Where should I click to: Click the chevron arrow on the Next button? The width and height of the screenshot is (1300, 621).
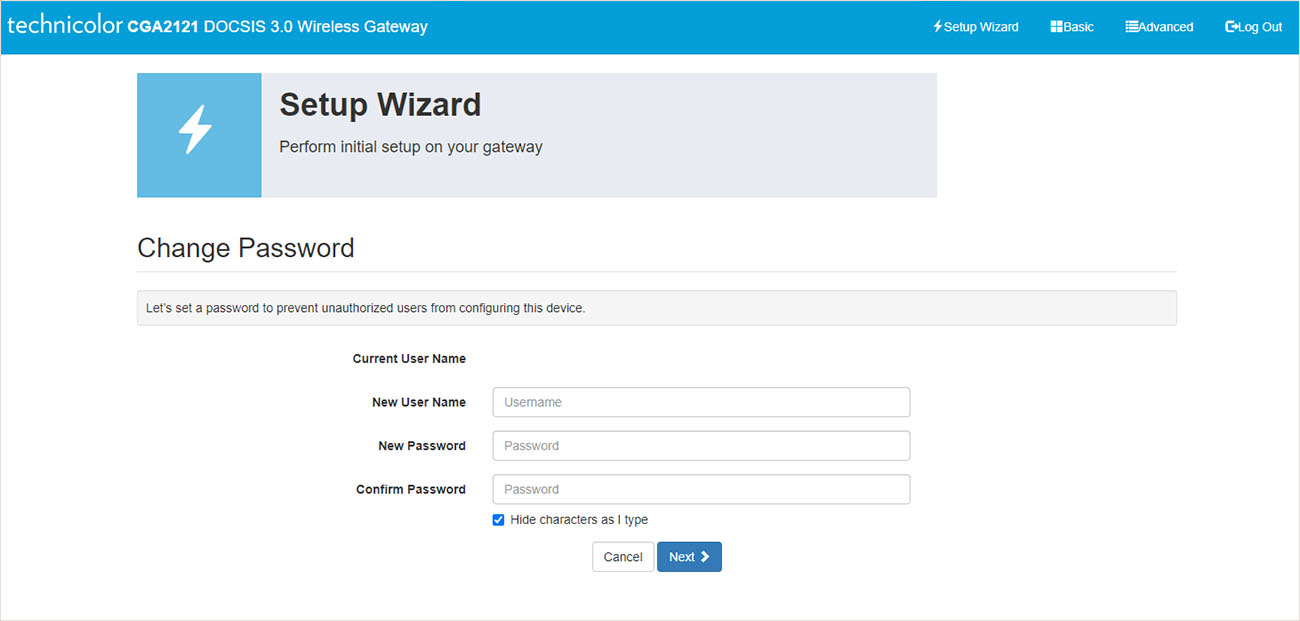pyautogui.click(x=705, y=557)
